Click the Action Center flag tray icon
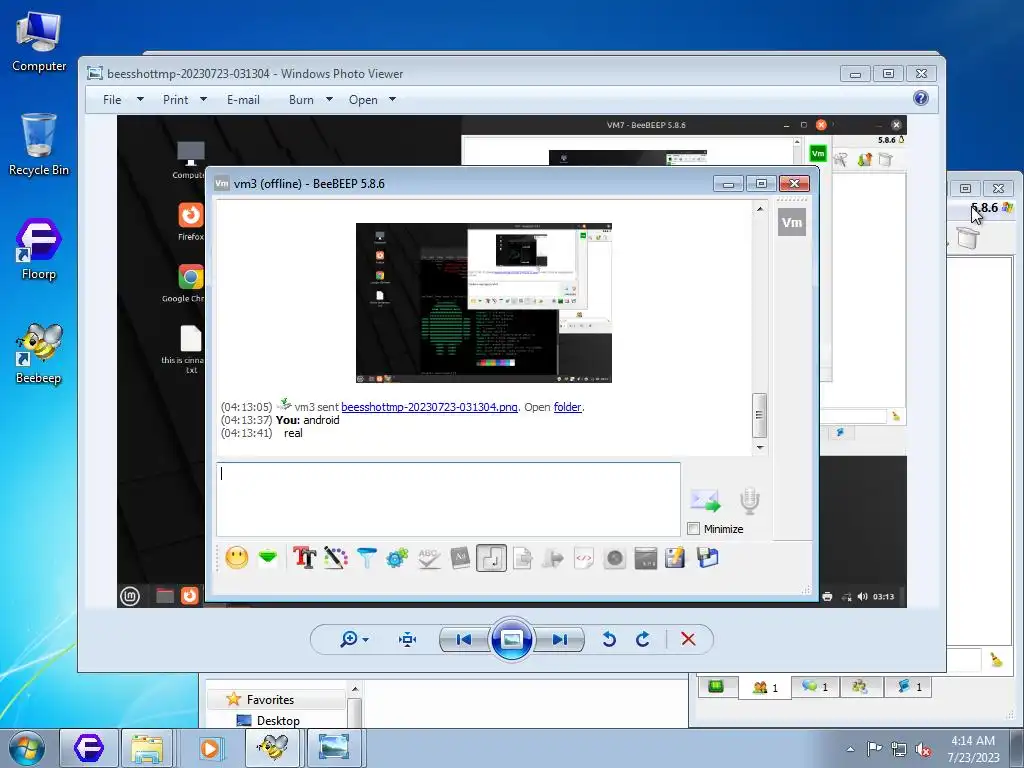The height and width of the screenshot is (768, 1024). [x=874, y=749]
